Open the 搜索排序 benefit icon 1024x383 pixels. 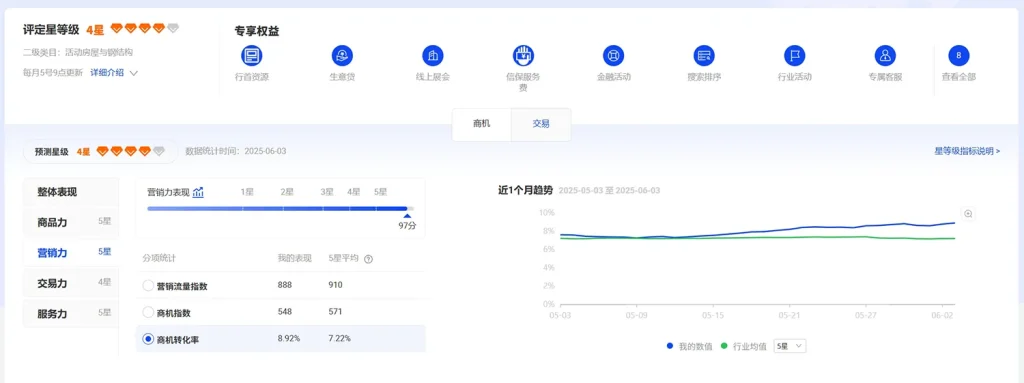pyautogui.click(x=704, y=56)
